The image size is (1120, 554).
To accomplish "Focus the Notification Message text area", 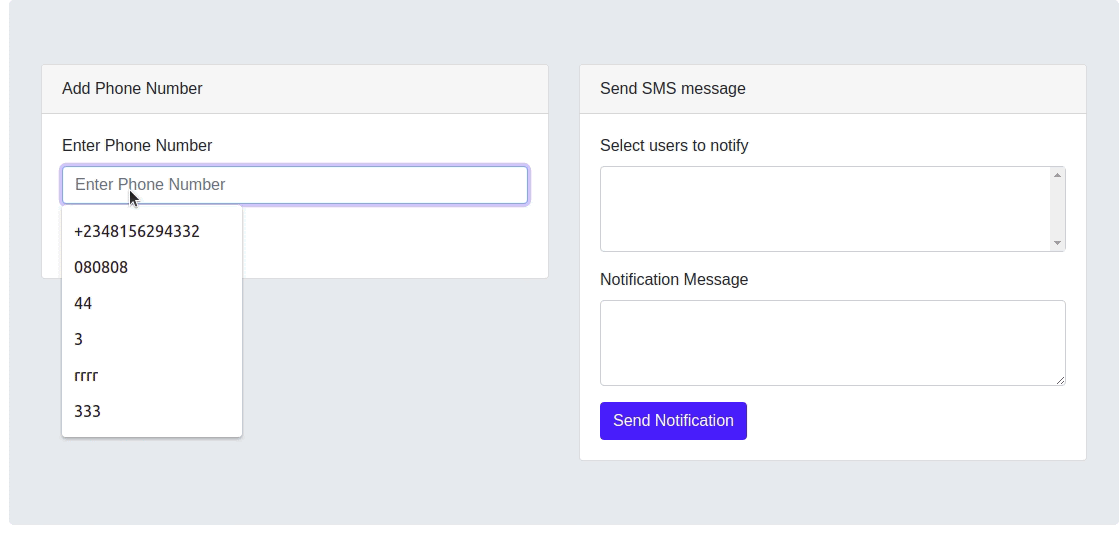I will [x=832, y=342].
